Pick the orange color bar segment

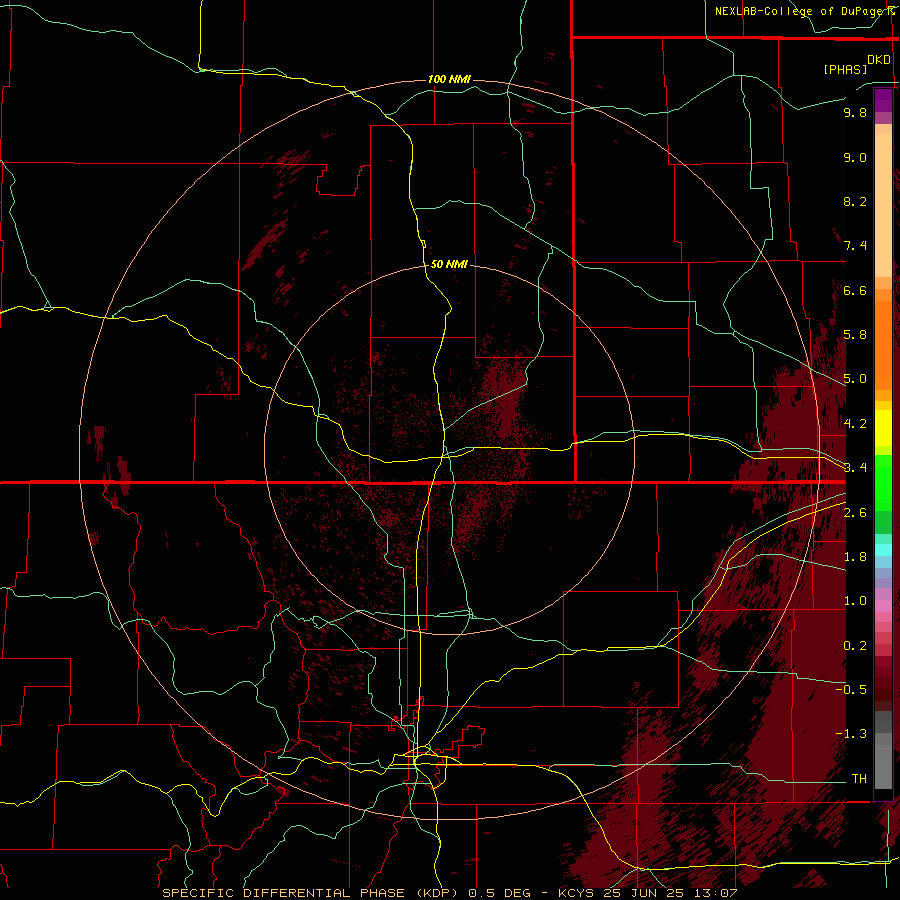coord(883,346)
